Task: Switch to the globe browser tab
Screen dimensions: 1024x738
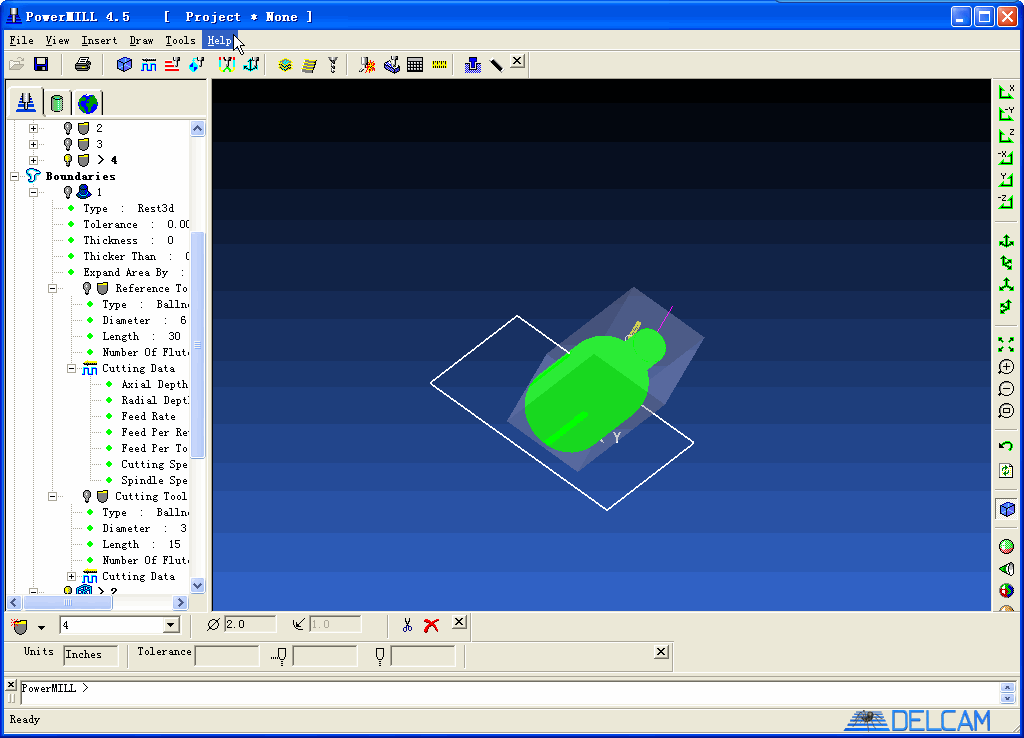Action: point(88,103)
